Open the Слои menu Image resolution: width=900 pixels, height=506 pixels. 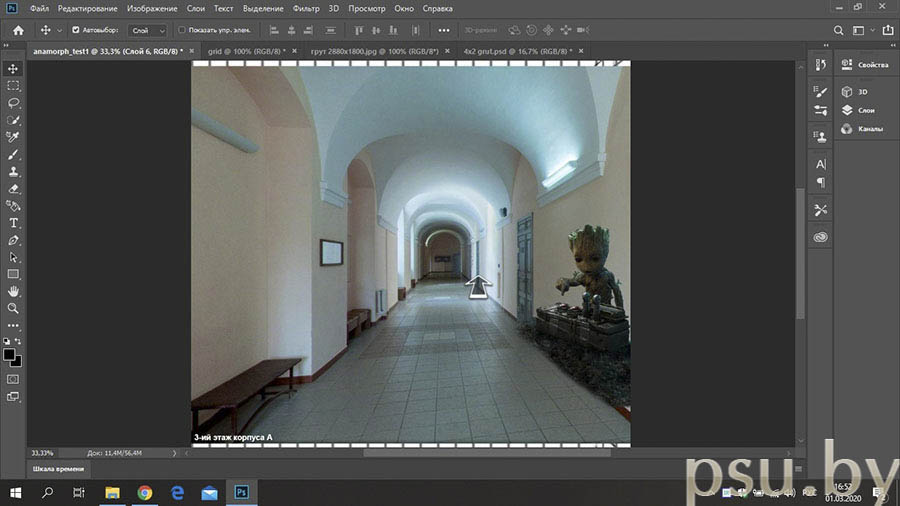point(196,9)
